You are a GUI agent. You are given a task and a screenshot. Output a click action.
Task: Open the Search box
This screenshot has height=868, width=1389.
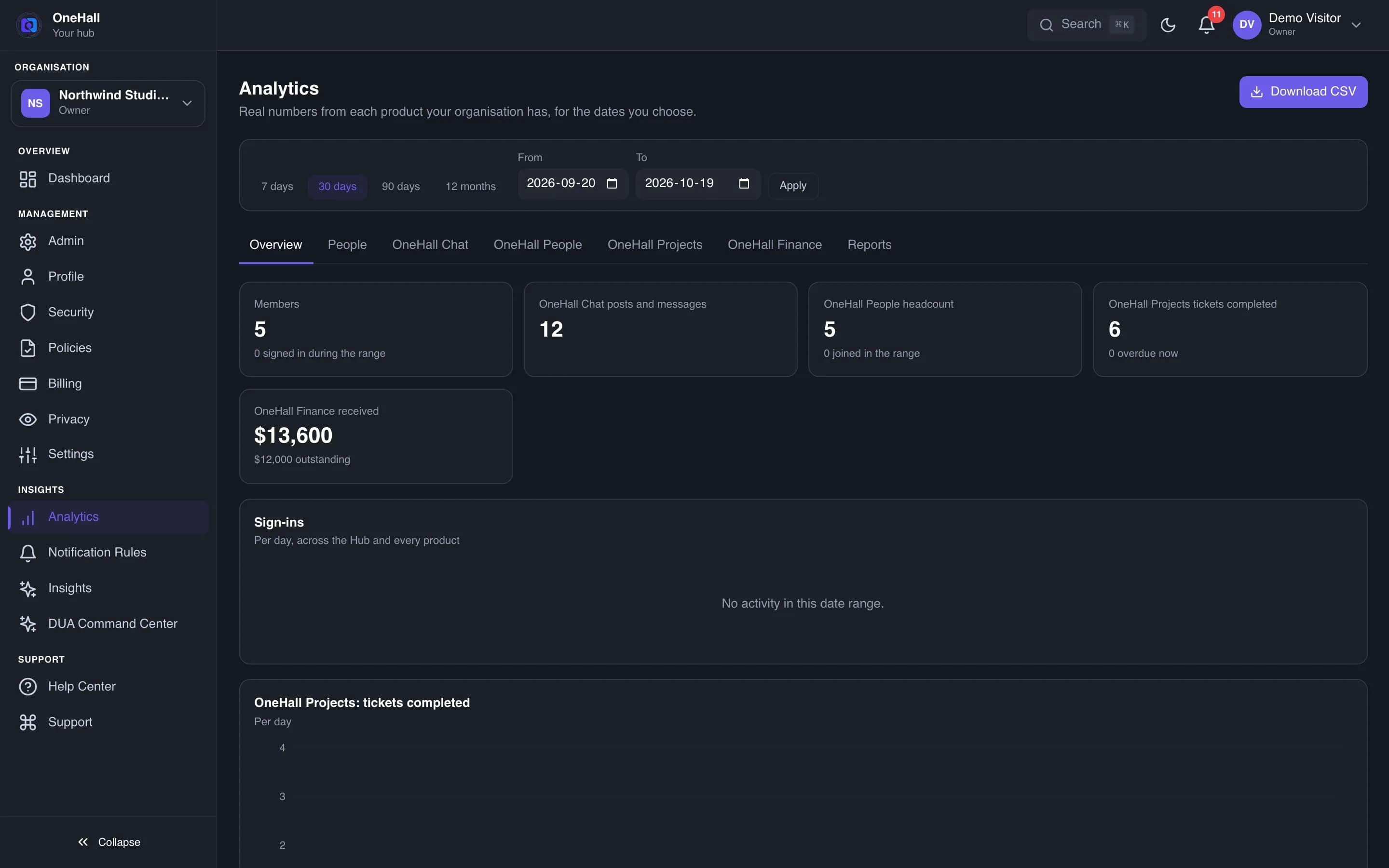pos(1086,25)
